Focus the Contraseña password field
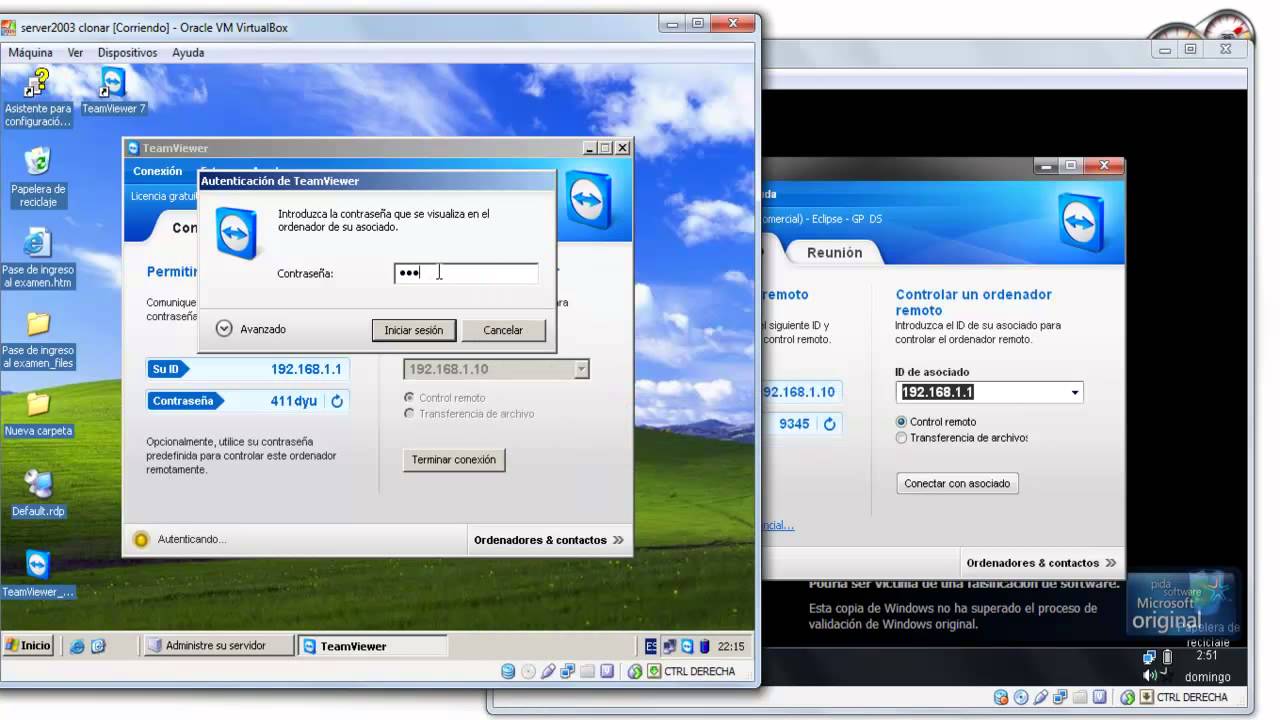 point(466,273)
